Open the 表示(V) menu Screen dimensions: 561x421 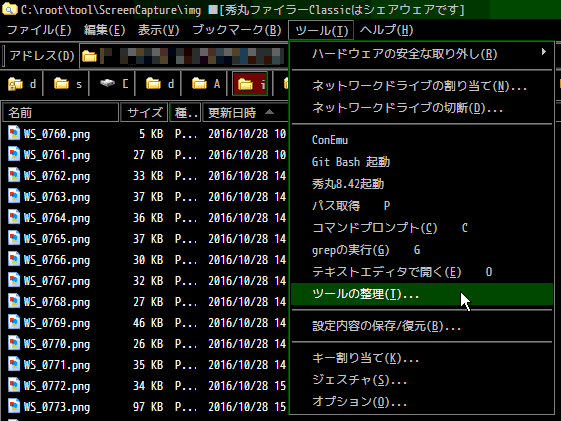(x=158, y=30)
